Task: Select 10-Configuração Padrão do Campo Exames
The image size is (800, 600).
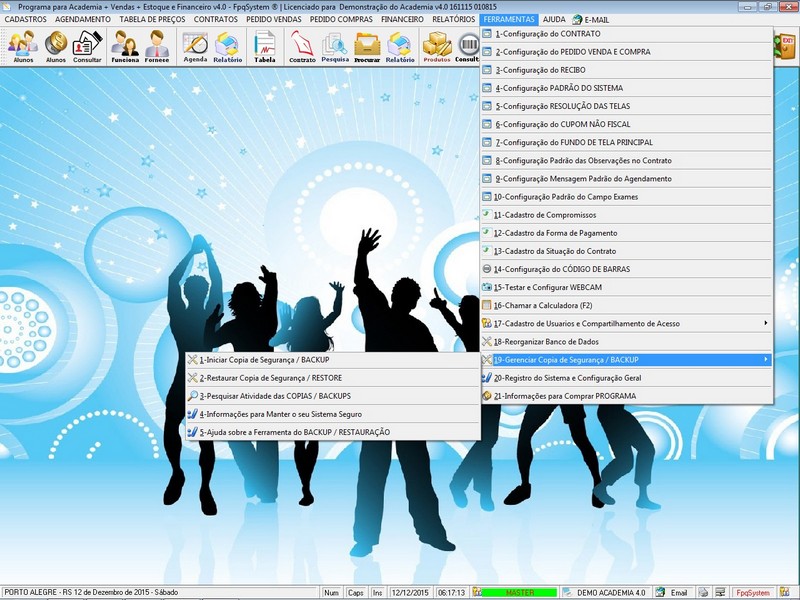Action: (x=627, y=196)
